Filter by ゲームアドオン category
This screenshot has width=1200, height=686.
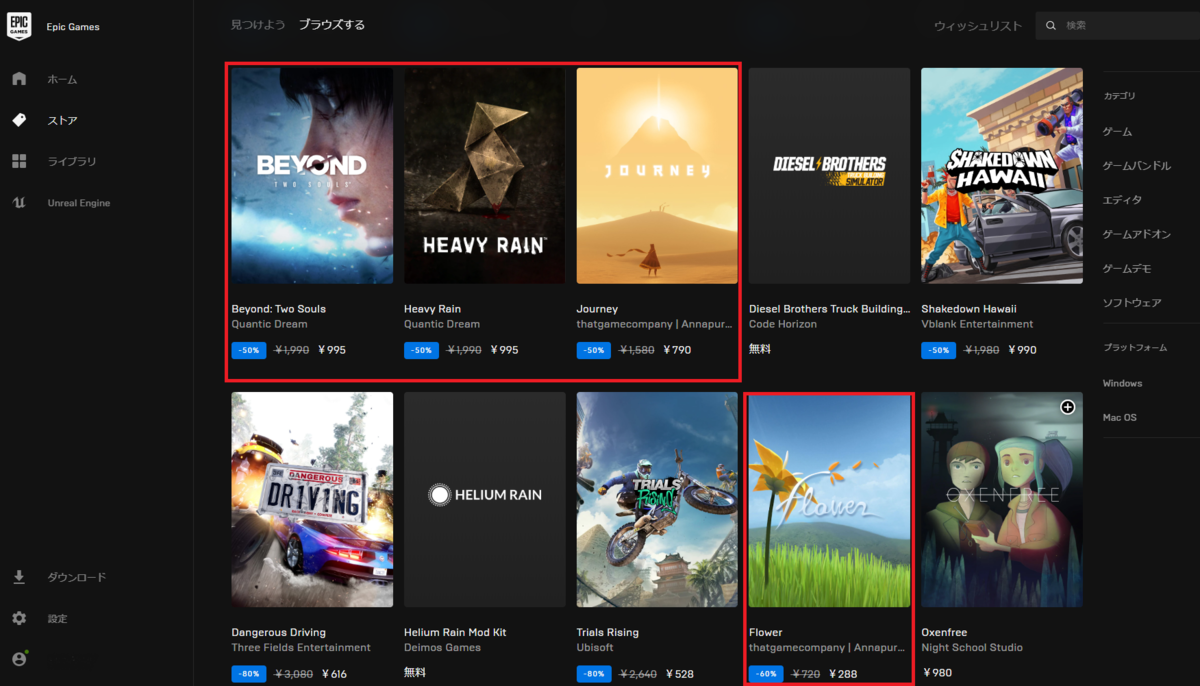tap(1137, 233)
